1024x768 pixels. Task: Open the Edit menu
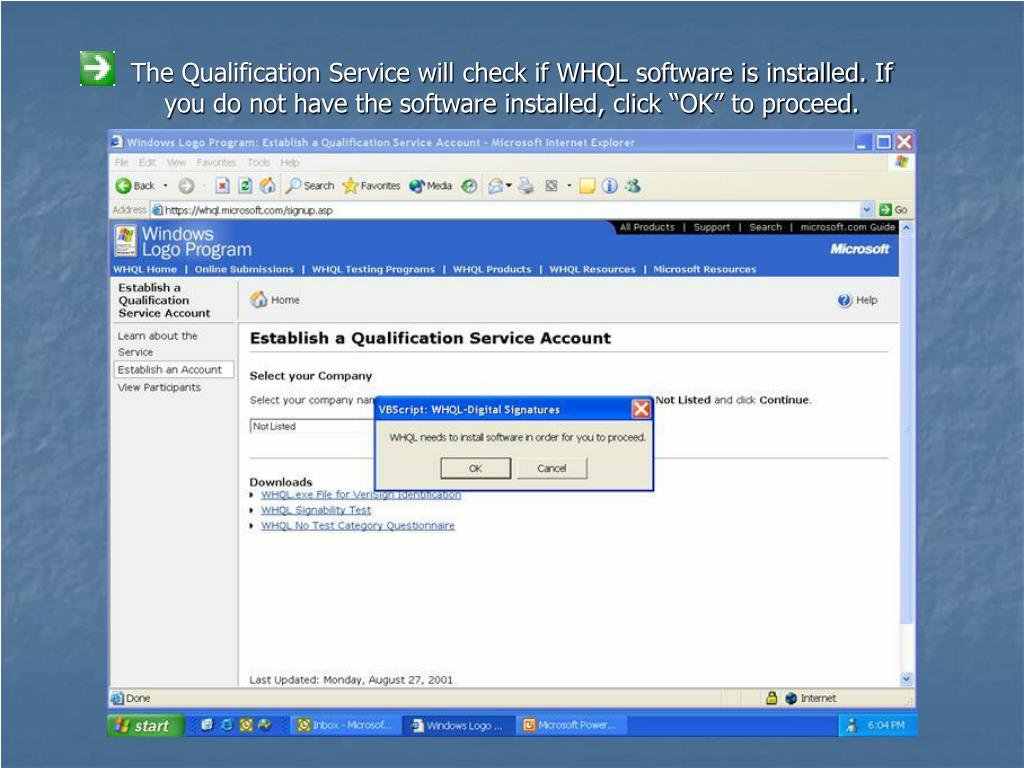[147, 163]
